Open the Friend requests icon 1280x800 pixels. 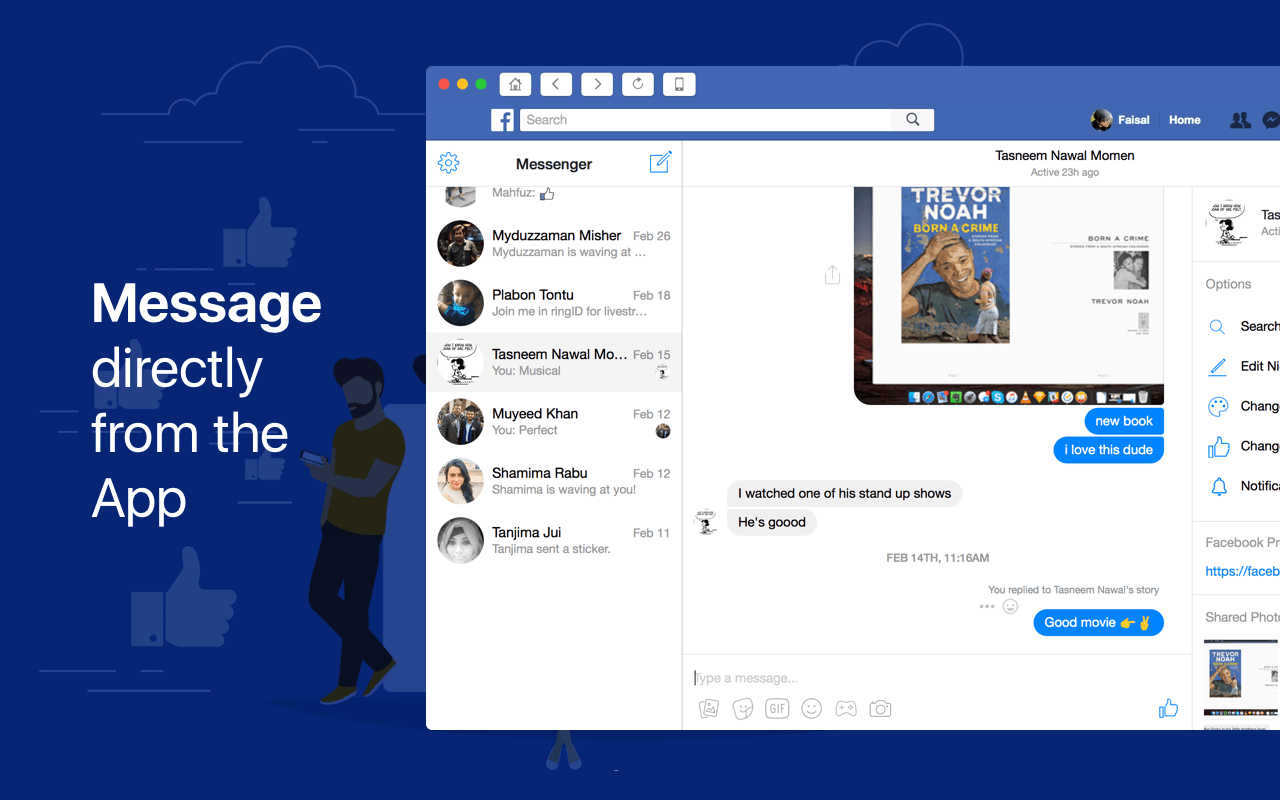[x=1240, y=120]
